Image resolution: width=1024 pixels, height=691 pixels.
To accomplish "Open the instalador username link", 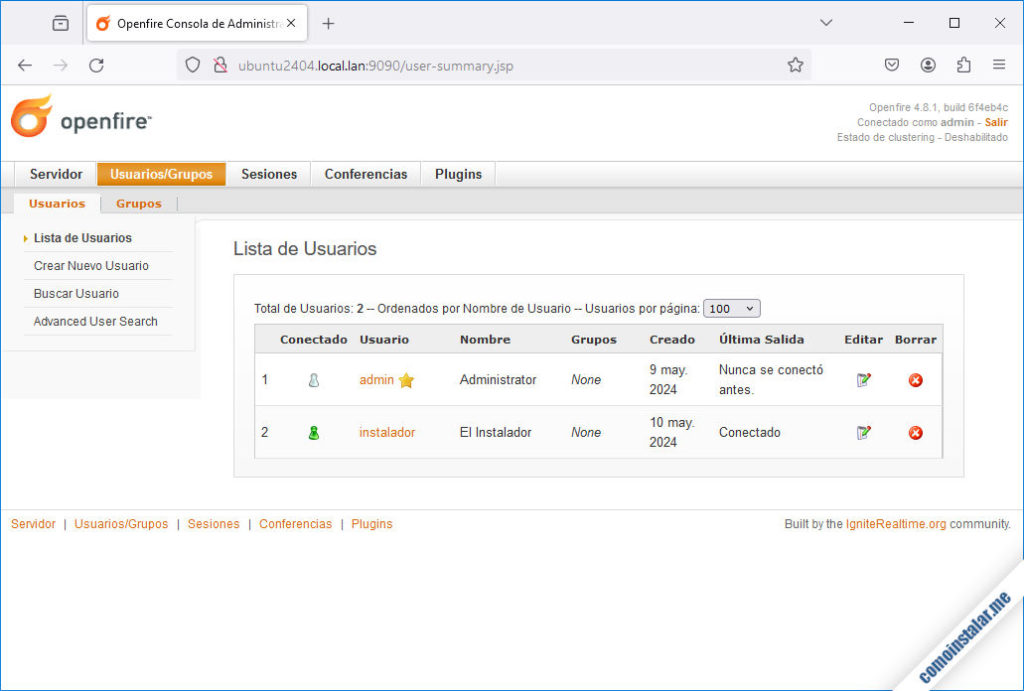I will (x=387, y=432).
